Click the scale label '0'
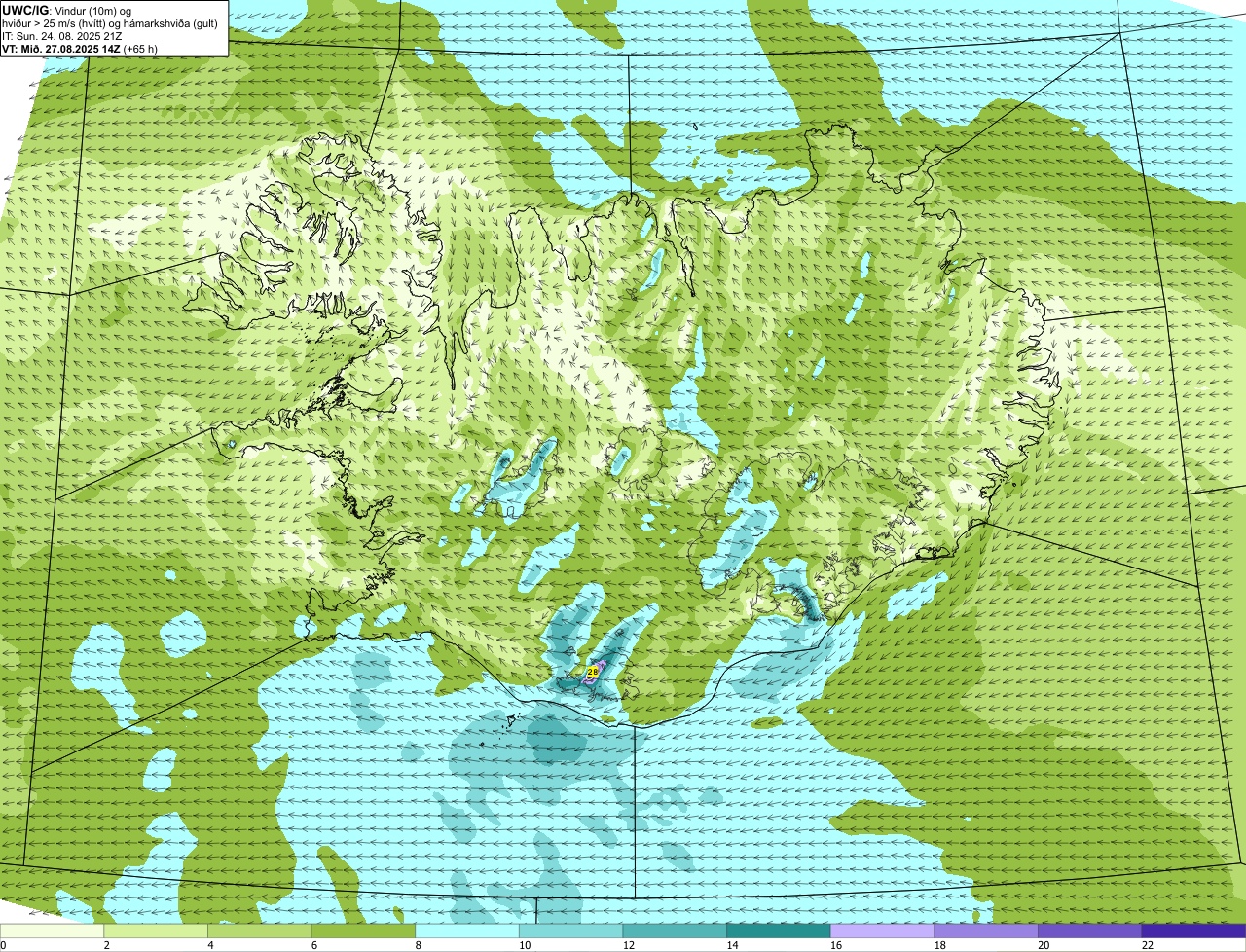Screen dimensions: 1246x952 [3, 945]
